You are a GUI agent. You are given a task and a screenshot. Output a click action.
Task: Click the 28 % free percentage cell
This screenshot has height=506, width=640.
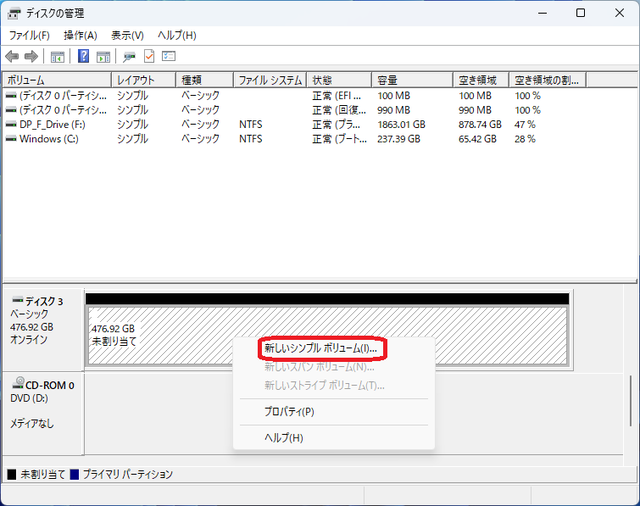525,139
